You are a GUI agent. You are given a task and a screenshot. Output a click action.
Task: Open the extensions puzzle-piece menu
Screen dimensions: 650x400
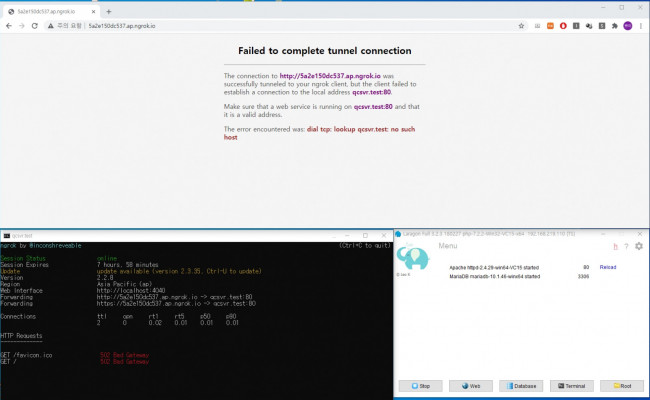click(614, 26)
